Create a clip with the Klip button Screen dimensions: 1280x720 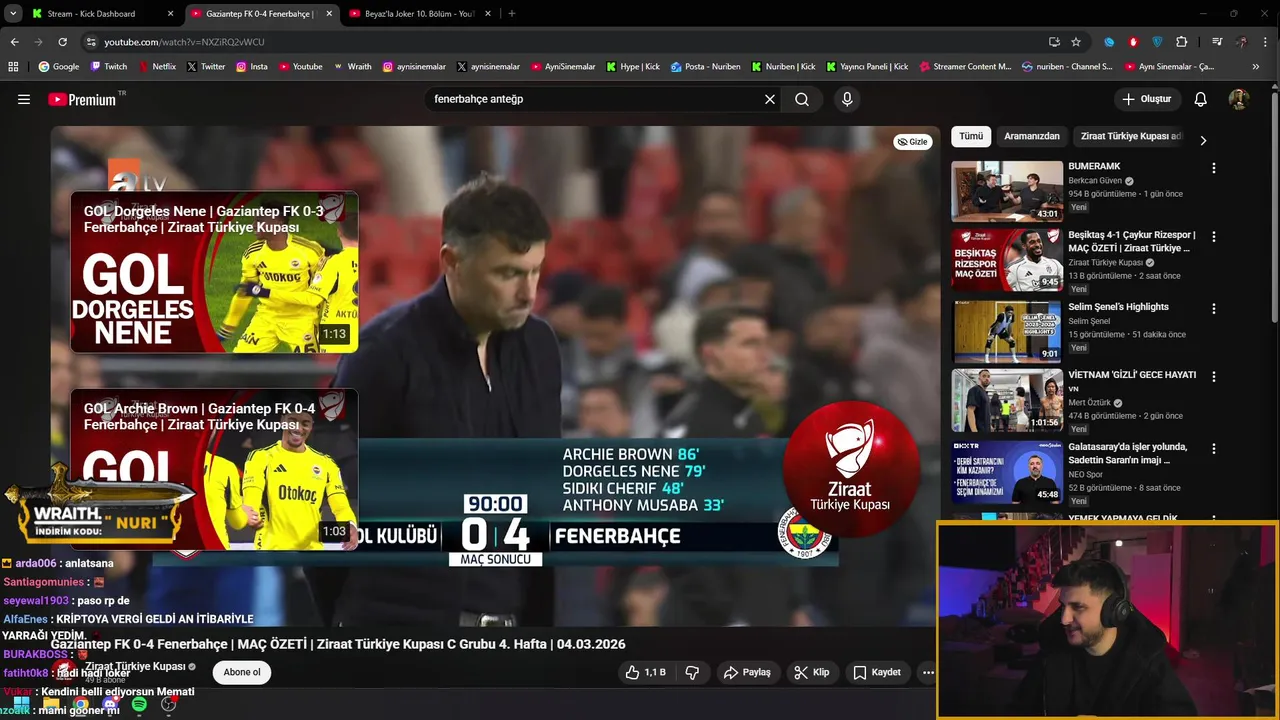pyautogui.click(x=812, y=672)
